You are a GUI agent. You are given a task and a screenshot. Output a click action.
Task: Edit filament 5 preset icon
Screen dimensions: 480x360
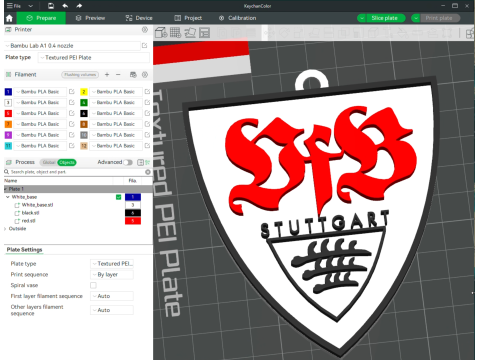72,113
